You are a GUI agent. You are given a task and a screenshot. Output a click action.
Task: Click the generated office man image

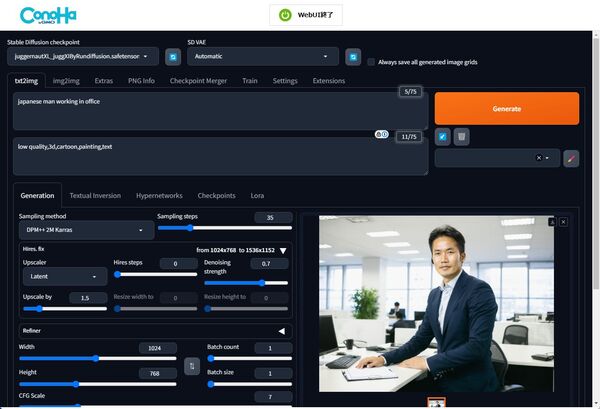[x=436, y=304]
